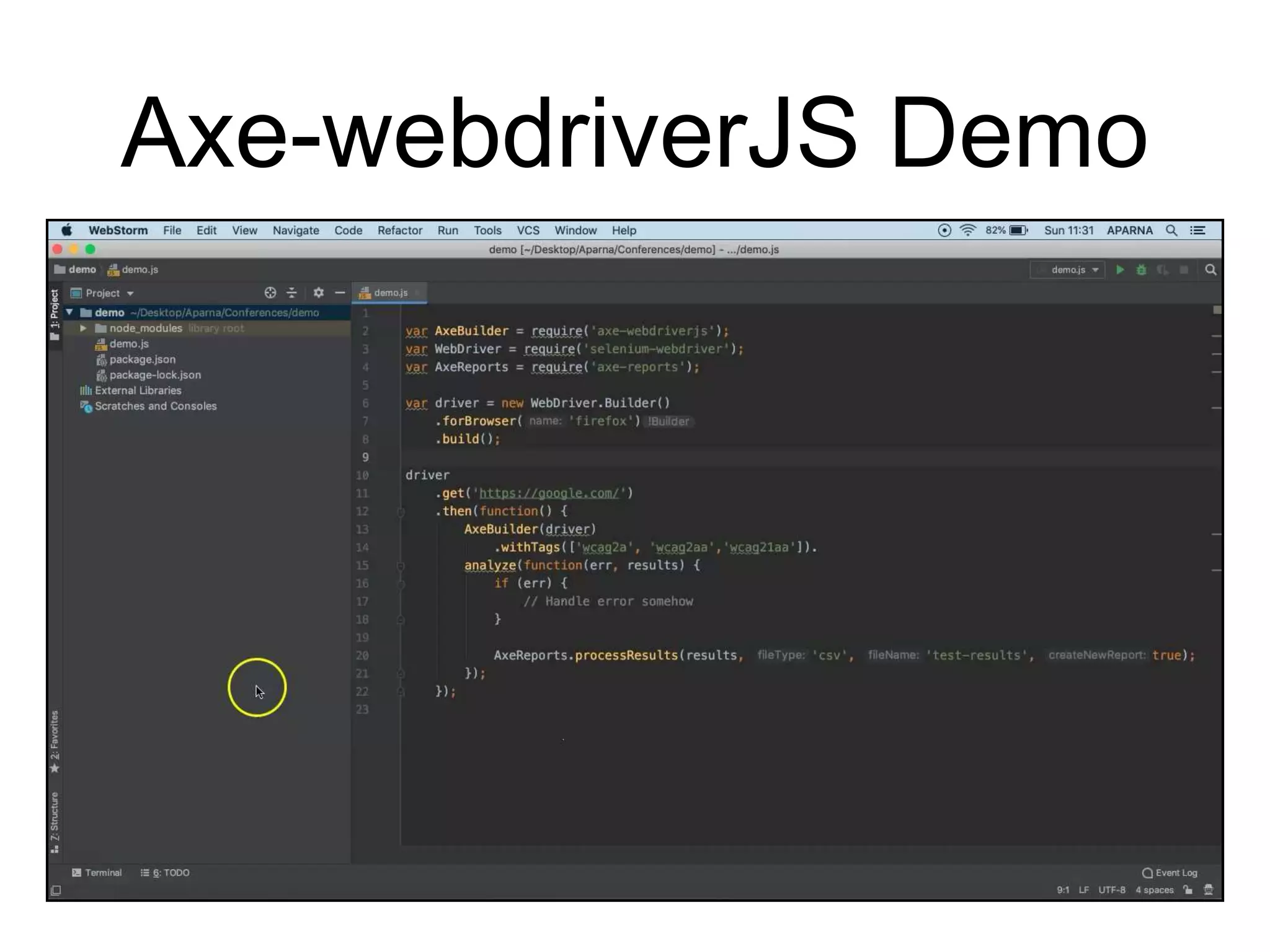Click the Collapse All icon
Viewport: 1270px width, 952px height.
pos(291,293)
